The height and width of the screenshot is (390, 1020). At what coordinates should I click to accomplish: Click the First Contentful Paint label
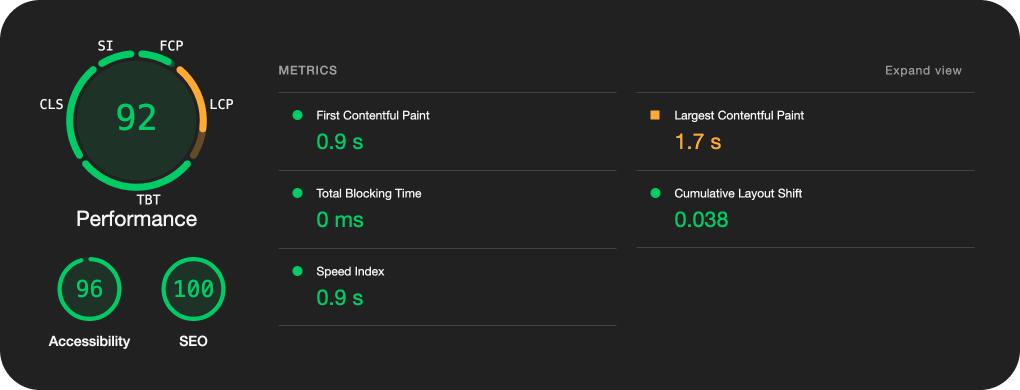click(373, 116)
